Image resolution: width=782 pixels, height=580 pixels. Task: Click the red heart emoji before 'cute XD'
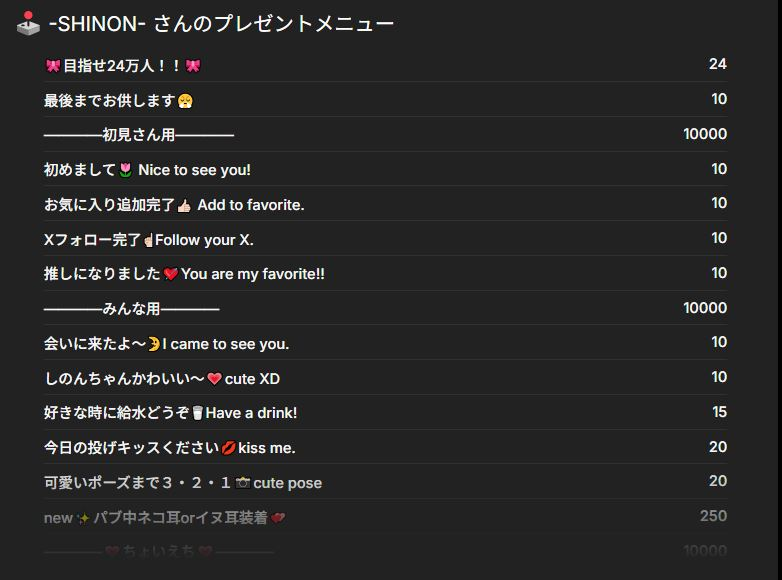(214, 379)
